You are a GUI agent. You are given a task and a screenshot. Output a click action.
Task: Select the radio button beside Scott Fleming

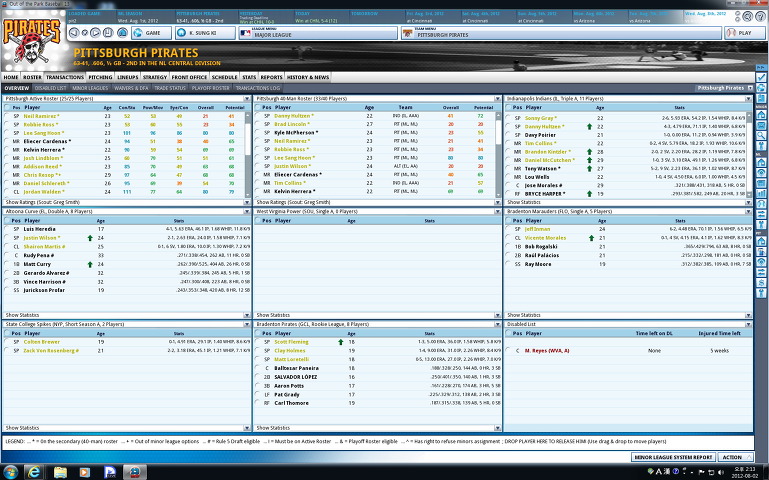click(x=258, y=342)
